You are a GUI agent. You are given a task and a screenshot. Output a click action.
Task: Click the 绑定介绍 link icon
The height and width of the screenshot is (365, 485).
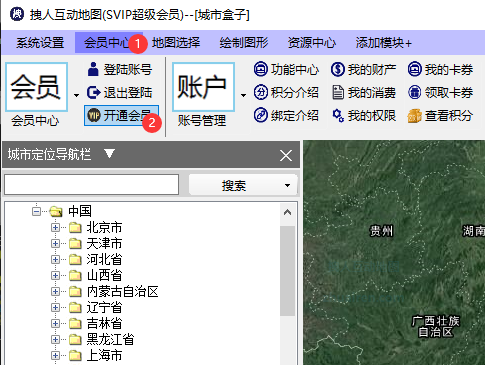[x=261, y=115]
